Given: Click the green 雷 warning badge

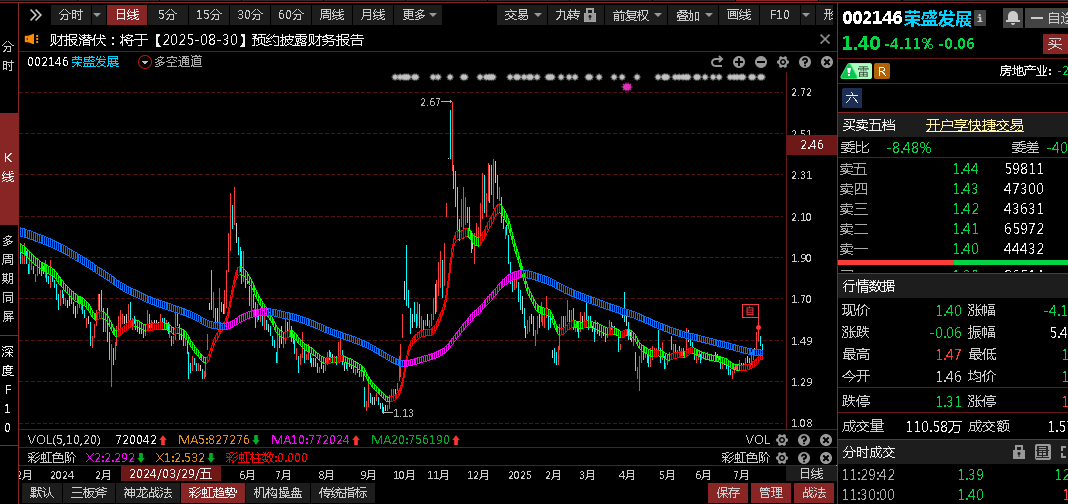Looking at the screenshot, I should click(856, 71).
